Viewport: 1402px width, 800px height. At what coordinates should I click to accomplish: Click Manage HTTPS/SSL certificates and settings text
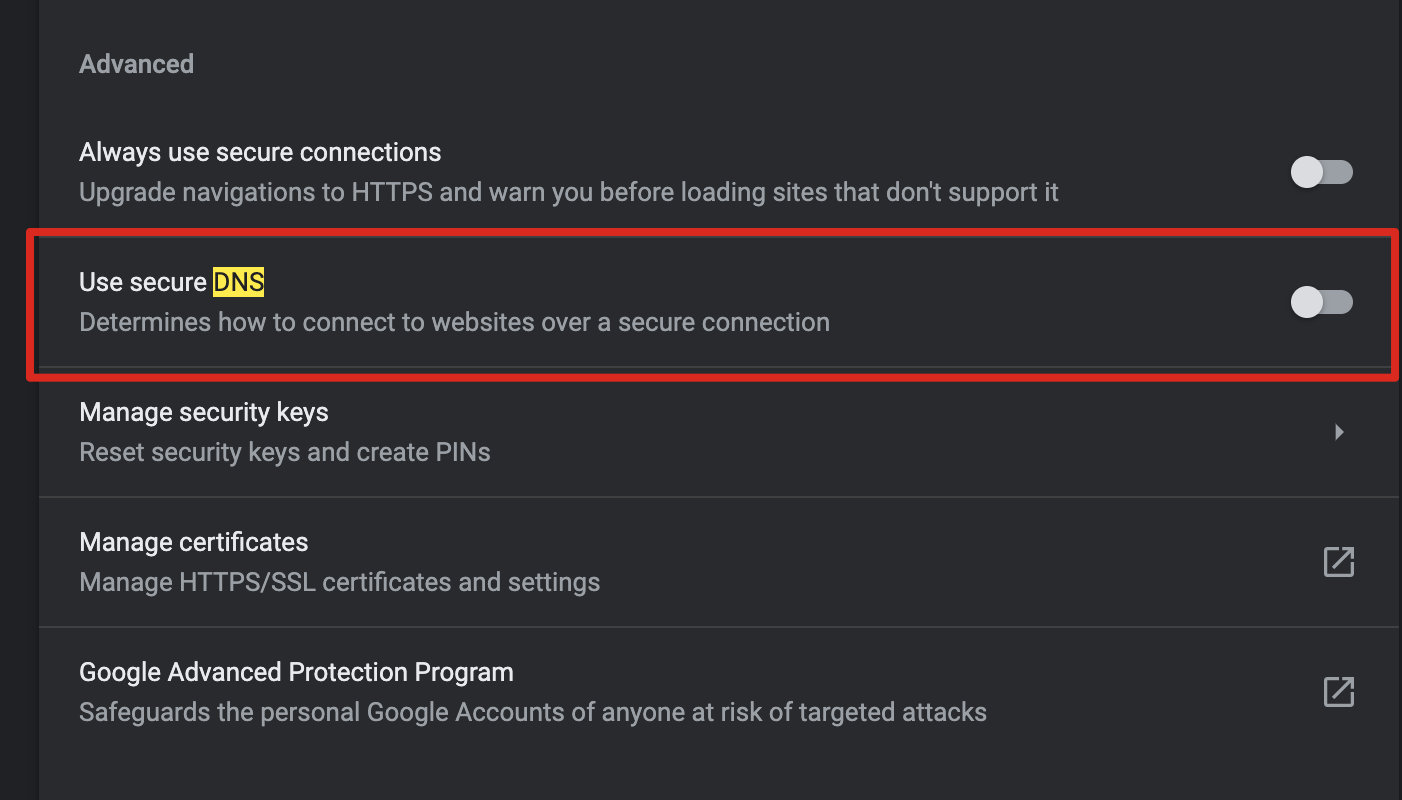tap(340, 582)
